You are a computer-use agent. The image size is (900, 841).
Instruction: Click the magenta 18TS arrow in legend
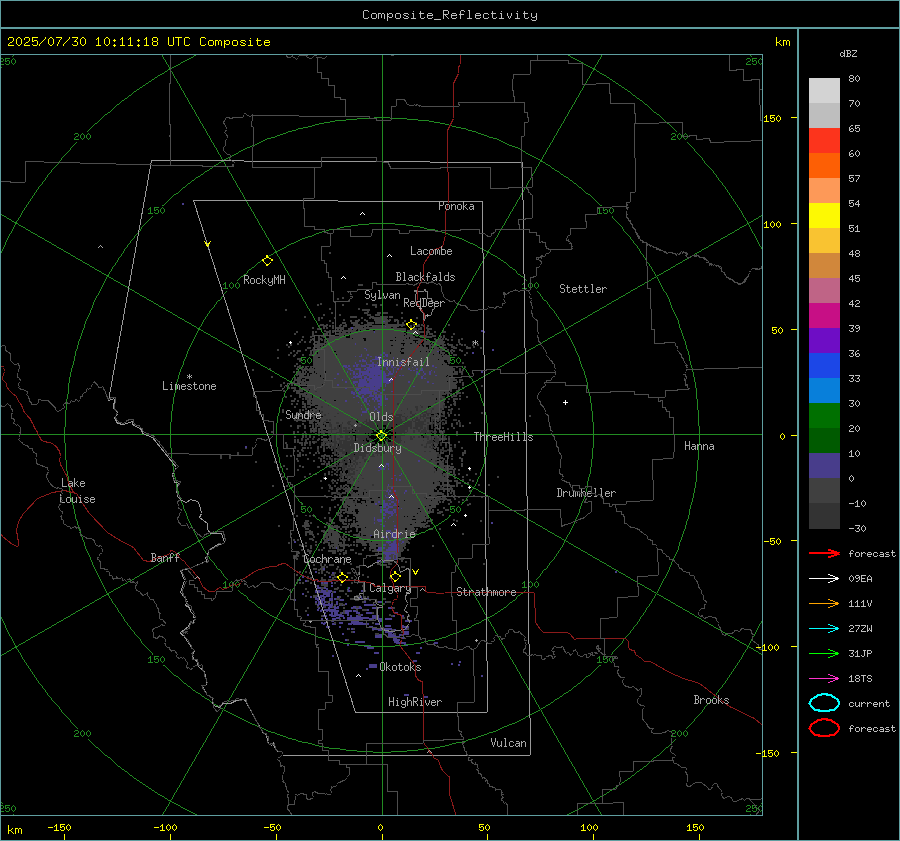coord(824,679)
